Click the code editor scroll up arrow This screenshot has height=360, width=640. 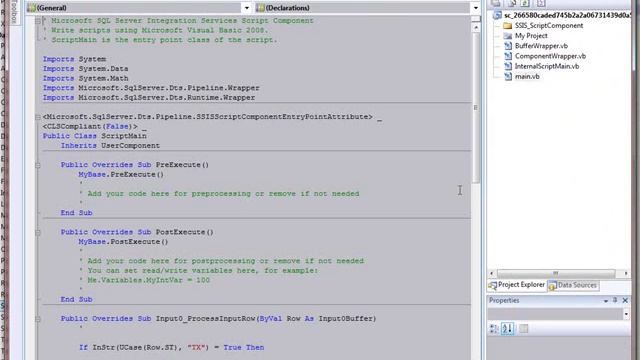(476, 27)
